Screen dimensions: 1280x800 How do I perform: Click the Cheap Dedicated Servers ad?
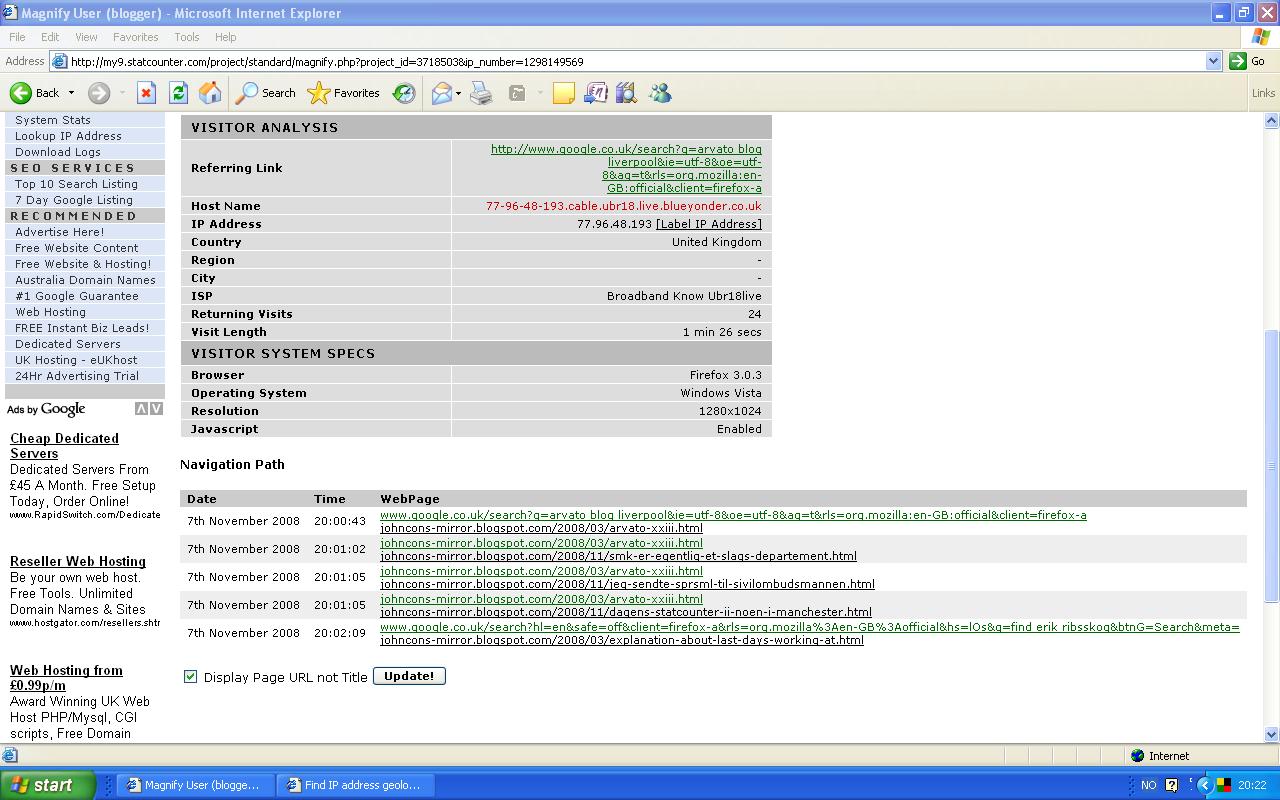point(64,446)
